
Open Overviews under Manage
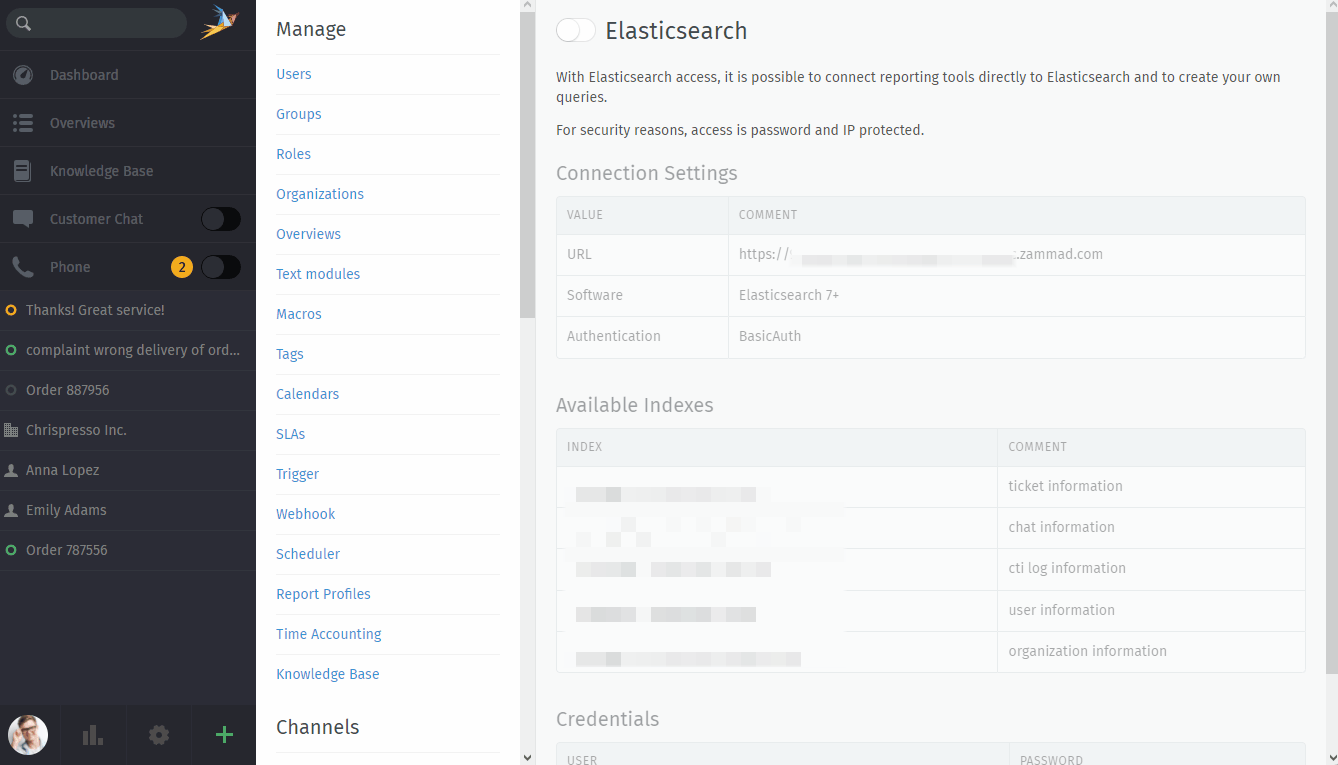coord(309,234)
